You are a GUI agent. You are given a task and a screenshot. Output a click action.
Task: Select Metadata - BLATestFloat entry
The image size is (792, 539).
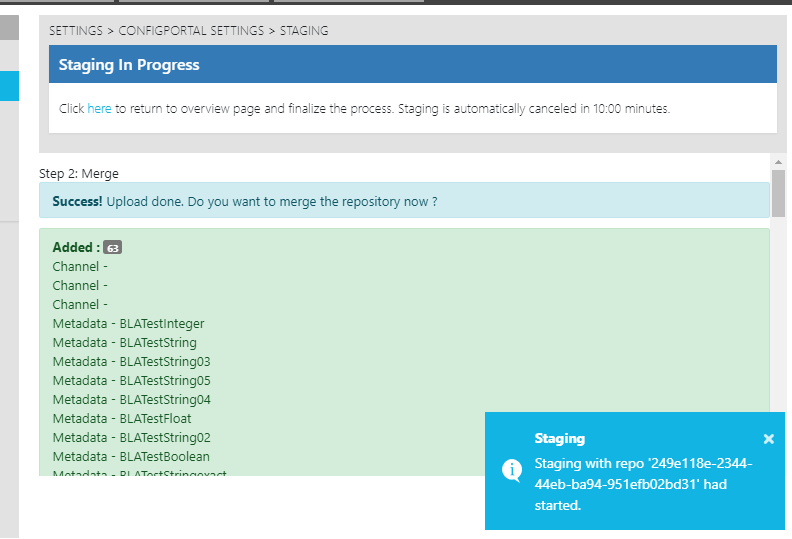pyautogui.click(x=122, y=419)
